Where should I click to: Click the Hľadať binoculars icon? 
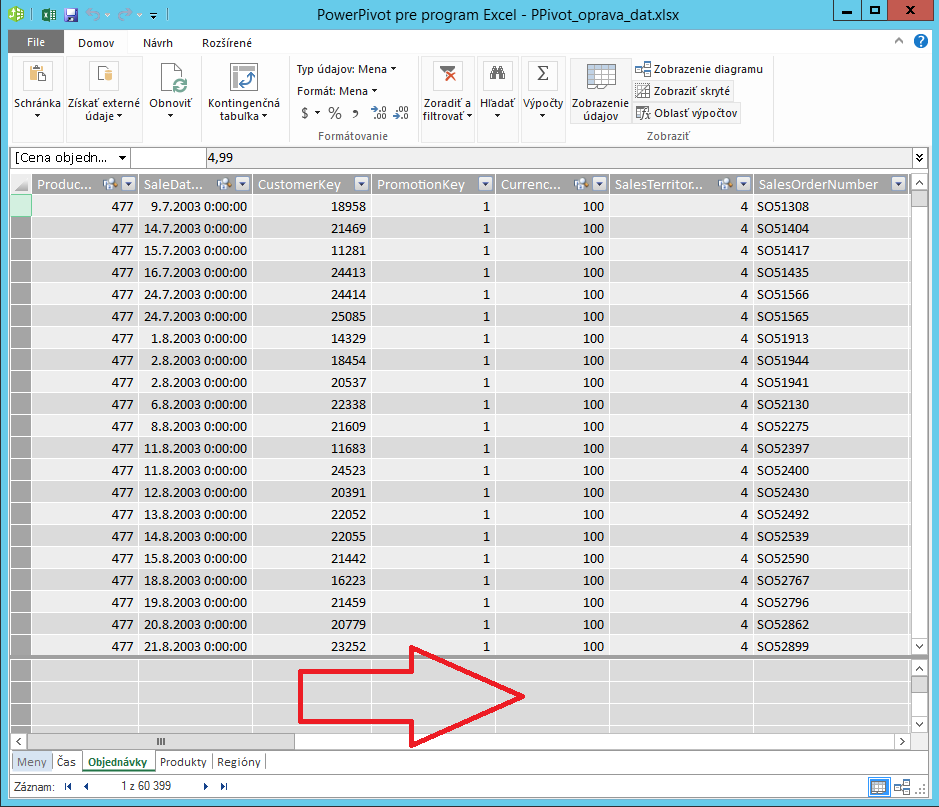(497, 74)
